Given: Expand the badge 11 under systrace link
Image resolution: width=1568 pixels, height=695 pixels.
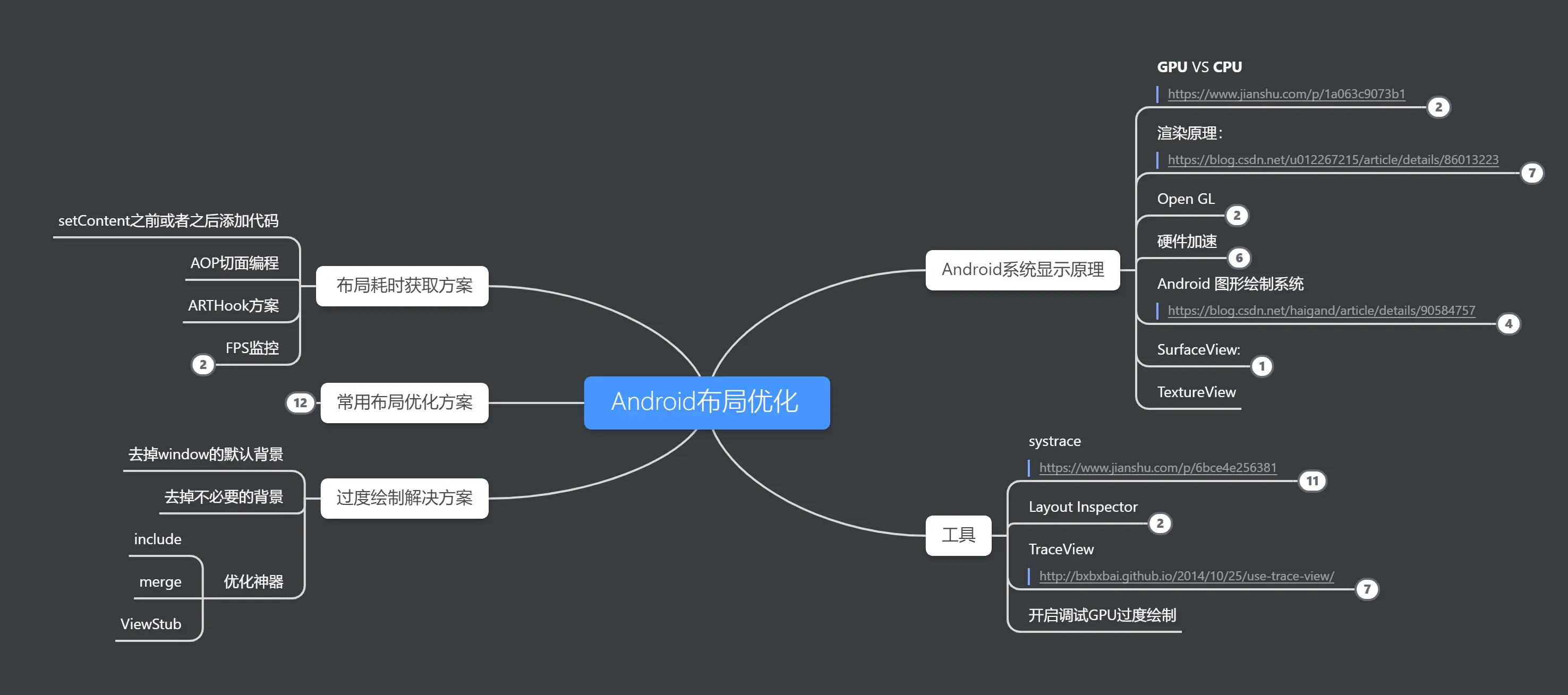Looking at the screenshot, I should point(1312,482).
